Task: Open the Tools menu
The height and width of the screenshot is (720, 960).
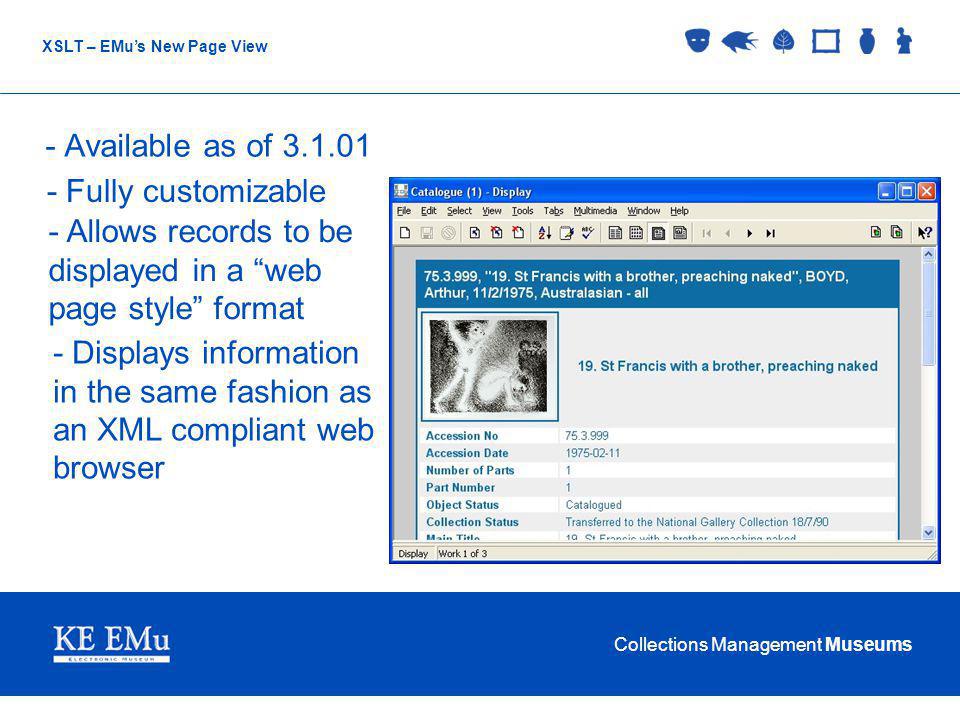Action: (523, 211)
